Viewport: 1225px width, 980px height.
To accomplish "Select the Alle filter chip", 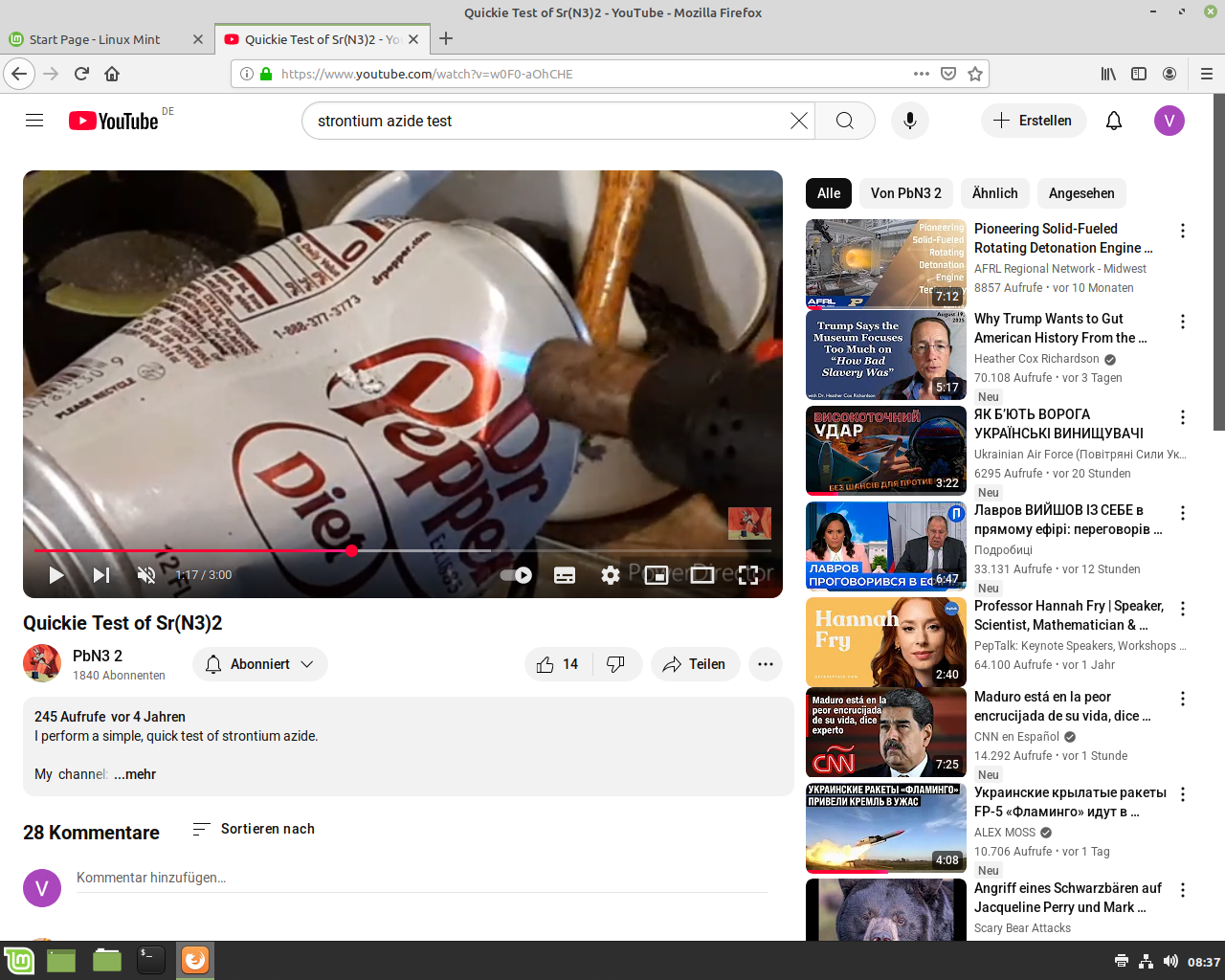I will (829, 193).
